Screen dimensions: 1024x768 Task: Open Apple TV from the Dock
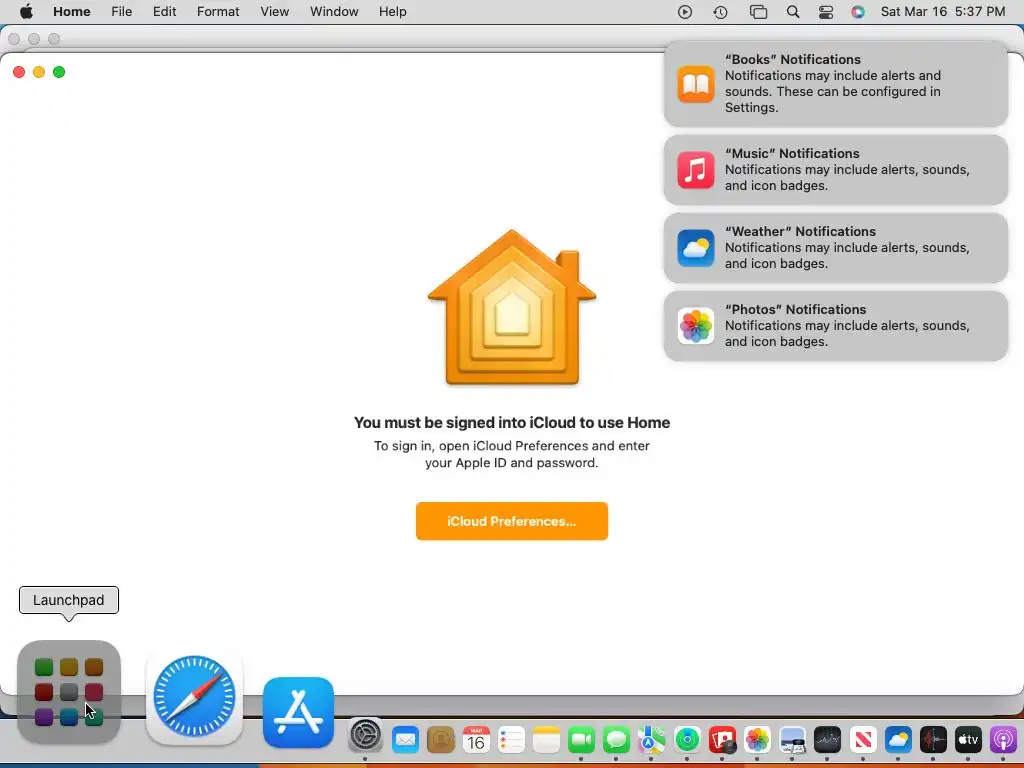(968, 740)
